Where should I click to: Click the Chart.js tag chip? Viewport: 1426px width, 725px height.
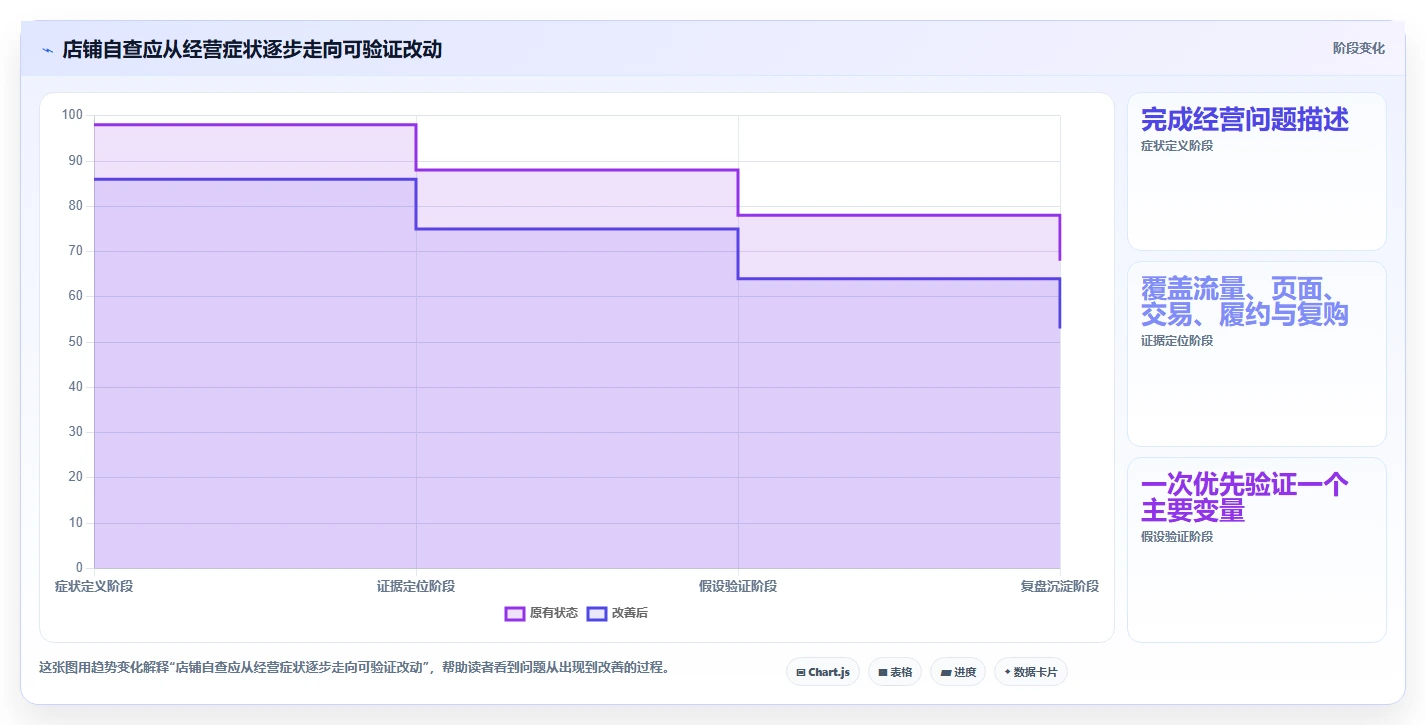click(823, 672)
